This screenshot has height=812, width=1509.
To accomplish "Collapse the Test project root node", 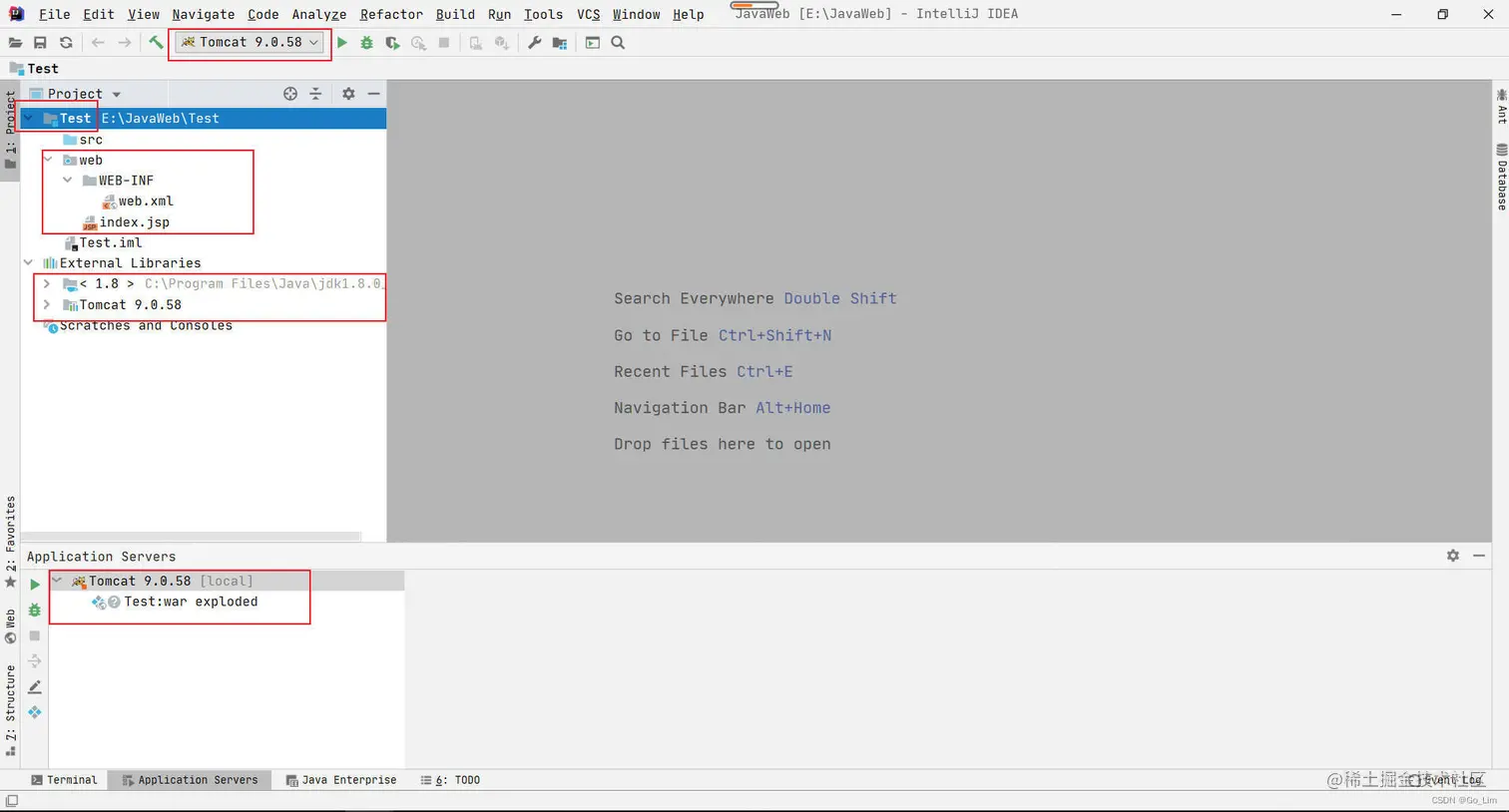I will 28,118.
